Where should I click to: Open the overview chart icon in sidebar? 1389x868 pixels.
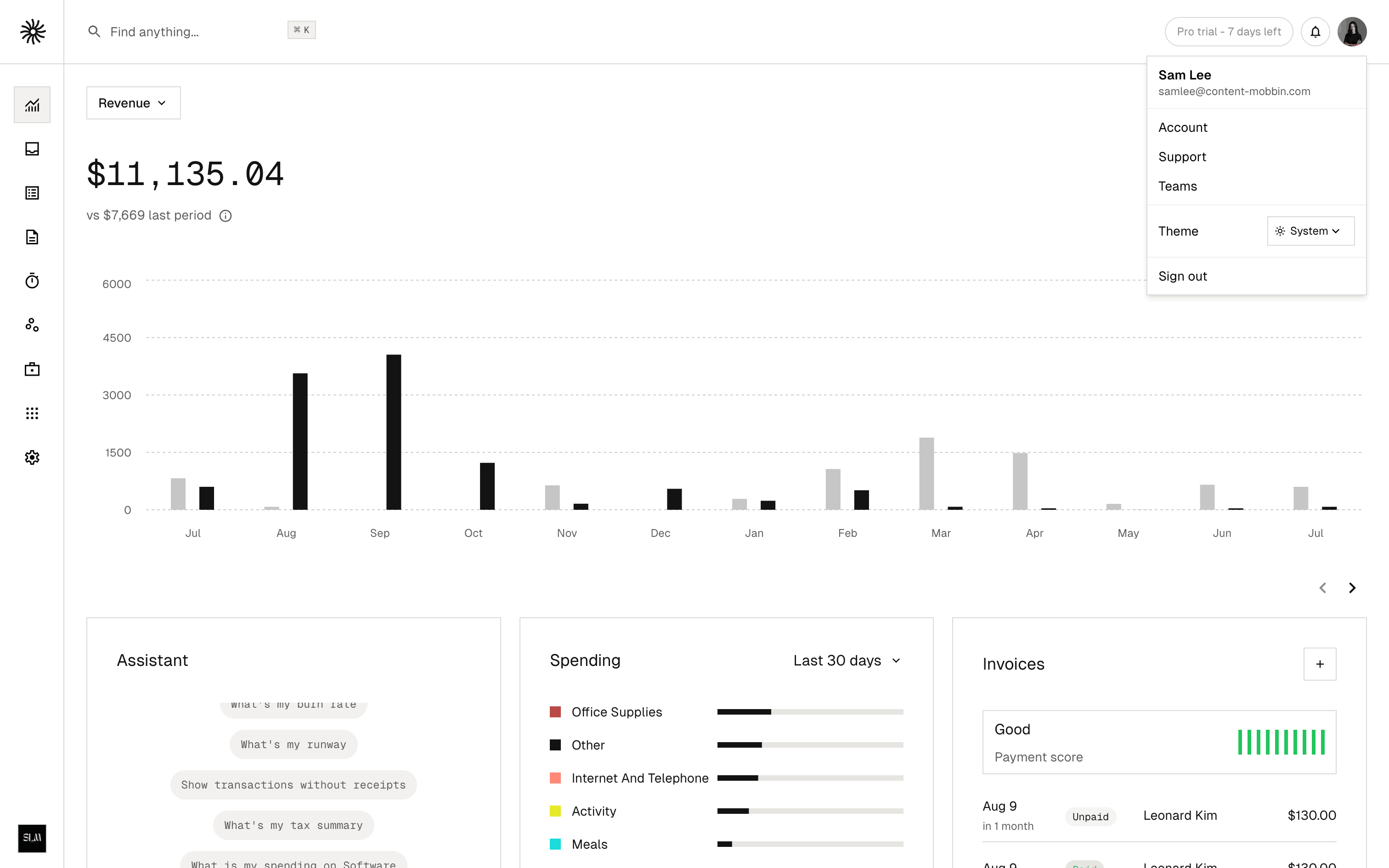coord(32,105)
